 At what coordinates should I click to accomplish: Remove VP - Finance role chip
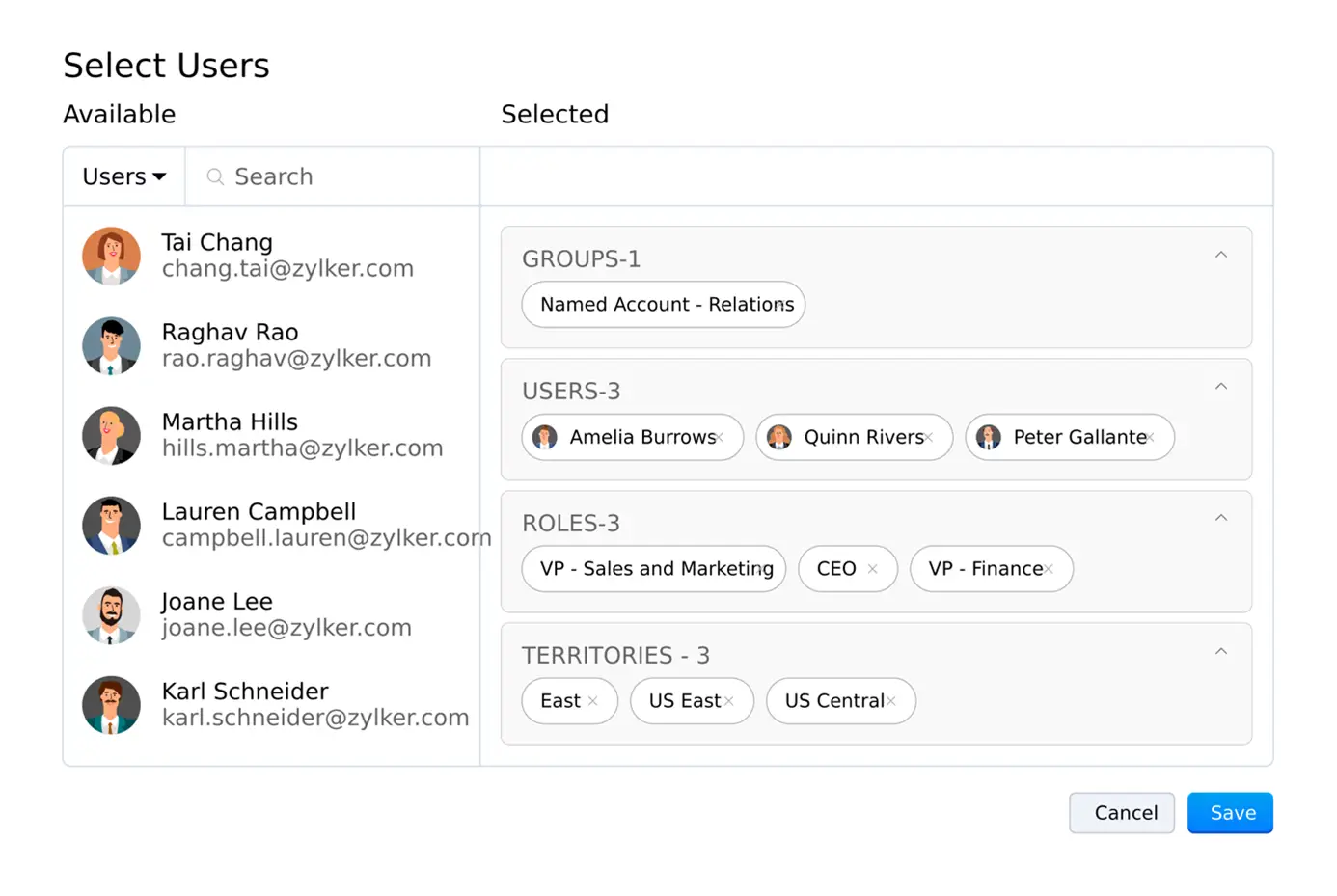1049,569
